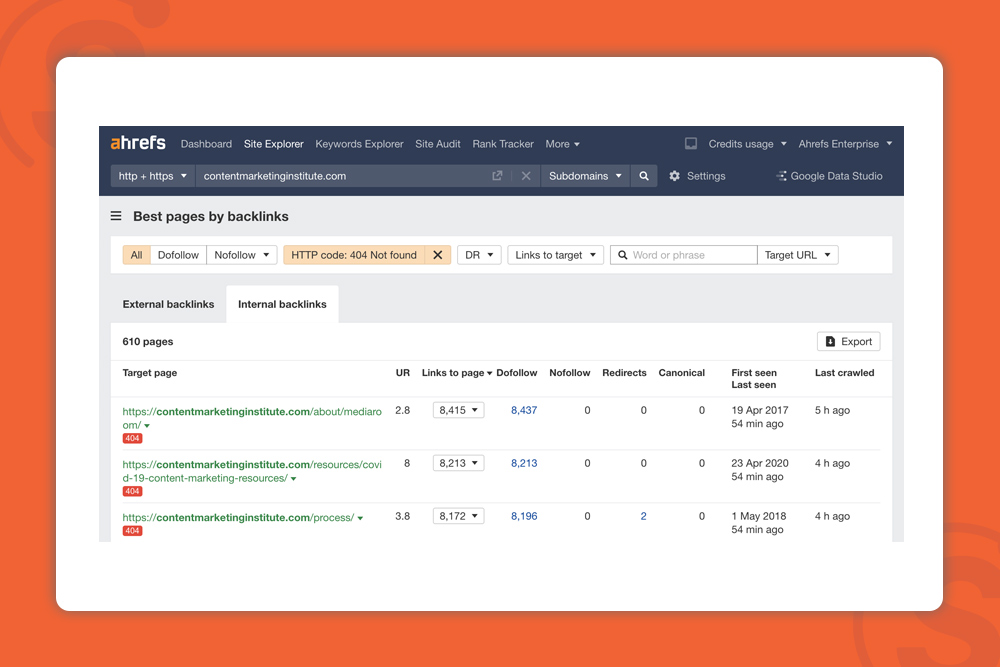The width and height of the screenshot is (1000, 667).
Task: Open the 8,172 links to page dropdown
Action: click(459, 516)
